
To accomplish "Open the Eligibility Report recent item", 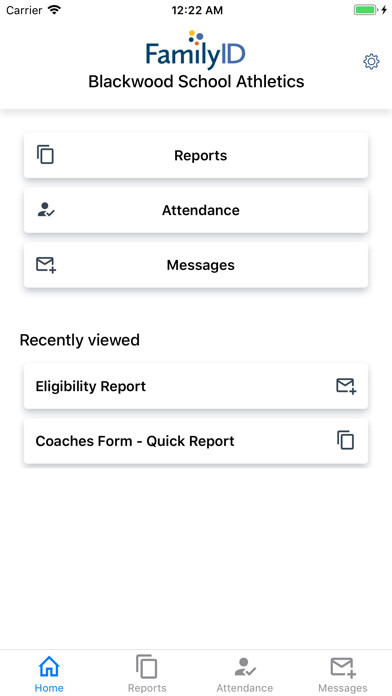I will [196, 386].
